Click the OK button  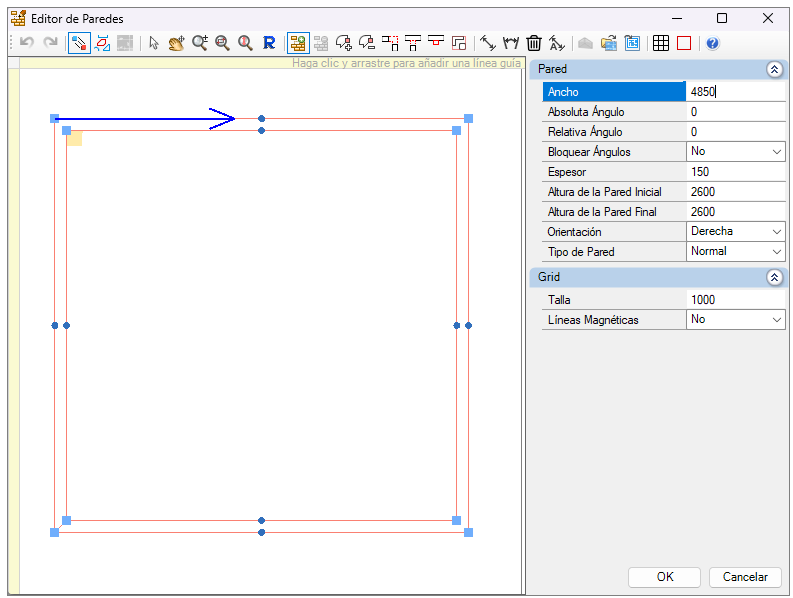point(665,577)
